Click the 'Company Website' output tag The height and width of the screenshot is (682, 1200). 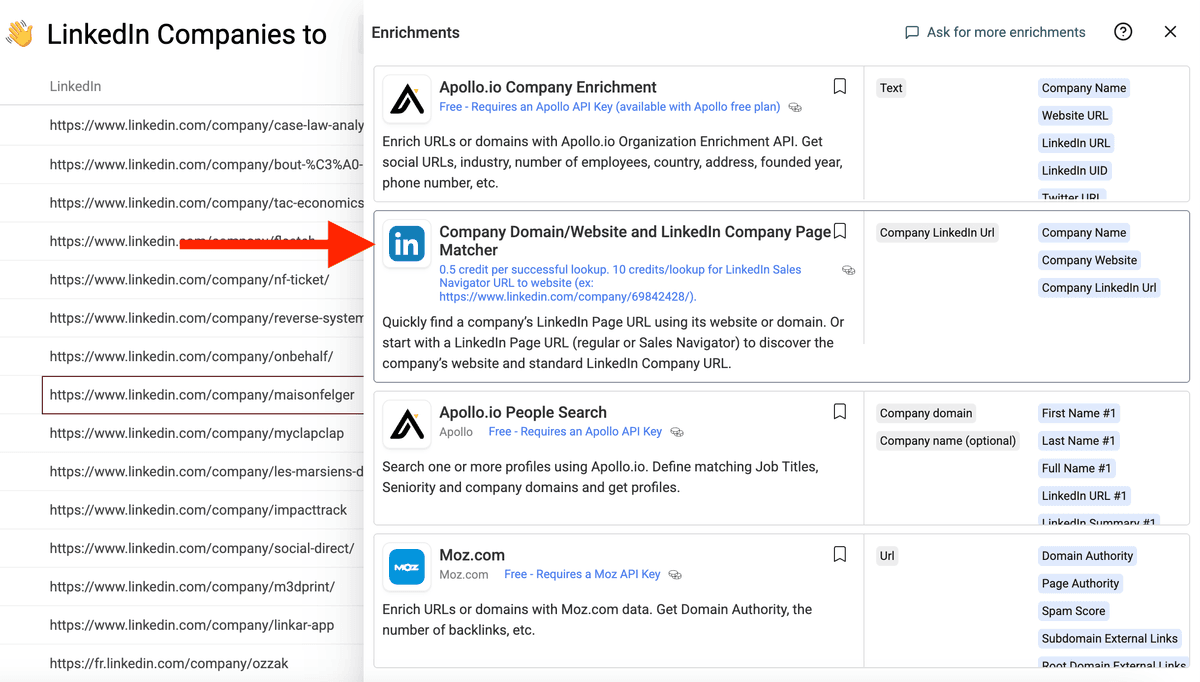tap(1089, 260)
